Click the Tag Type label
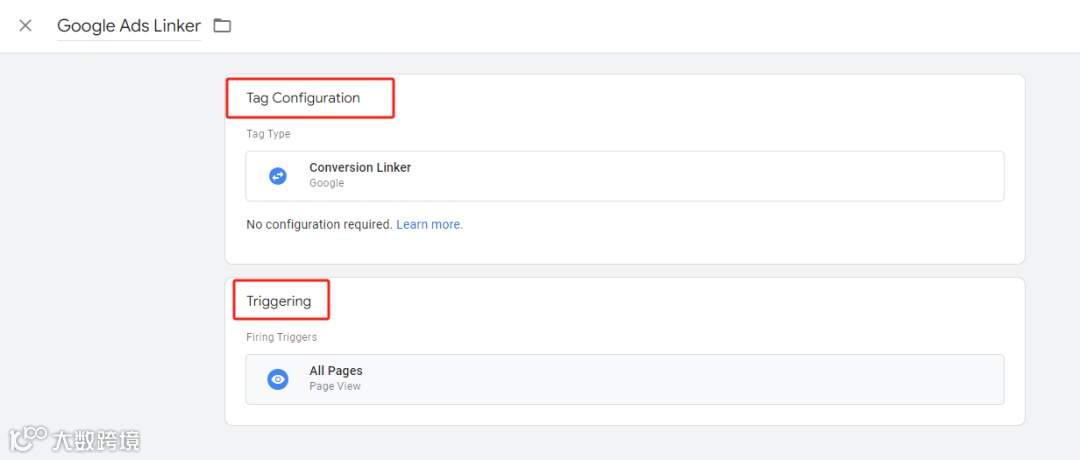1080x460 pixels. point(269,134)
